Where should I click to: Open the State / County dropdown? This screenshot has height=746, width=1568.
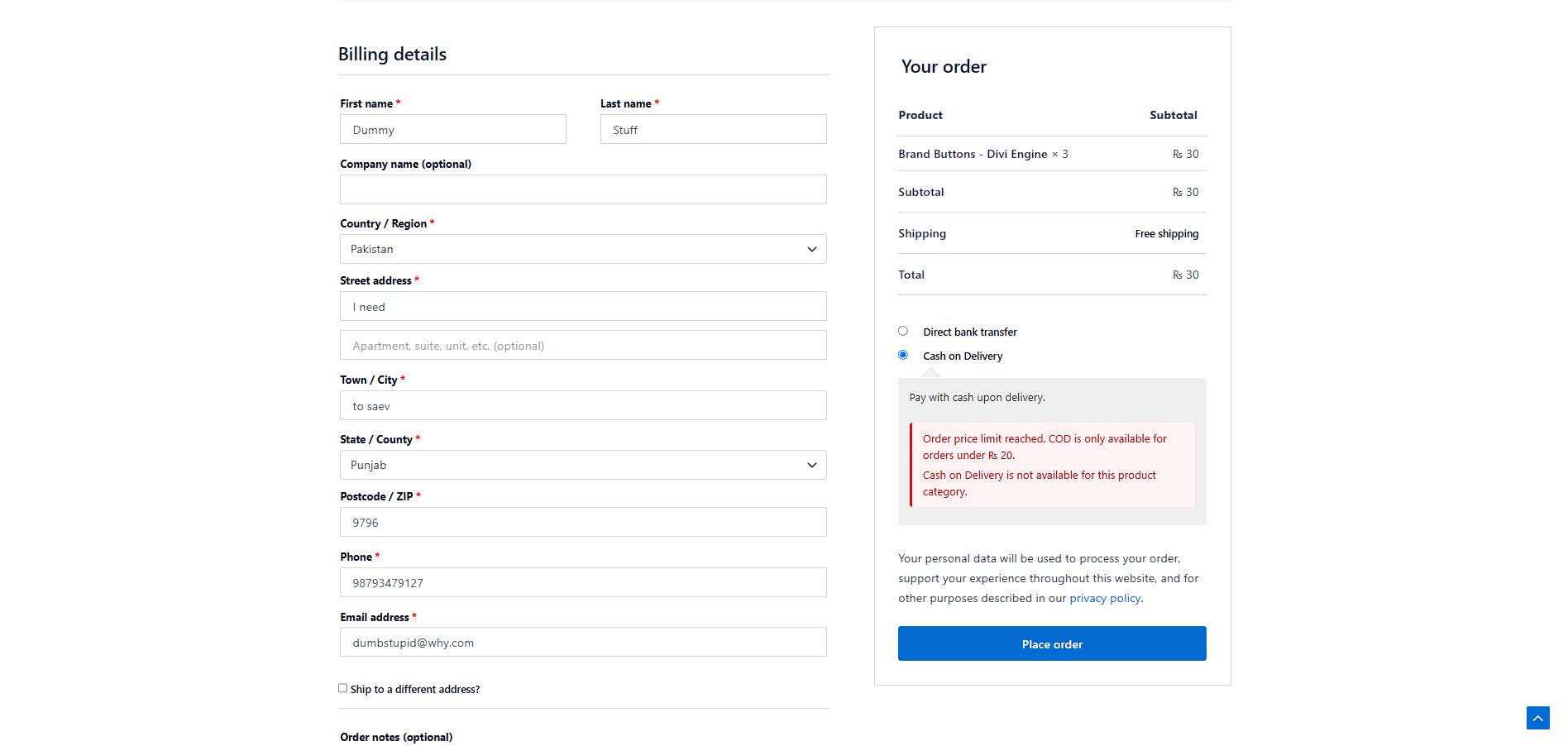(x=583, y=465)
